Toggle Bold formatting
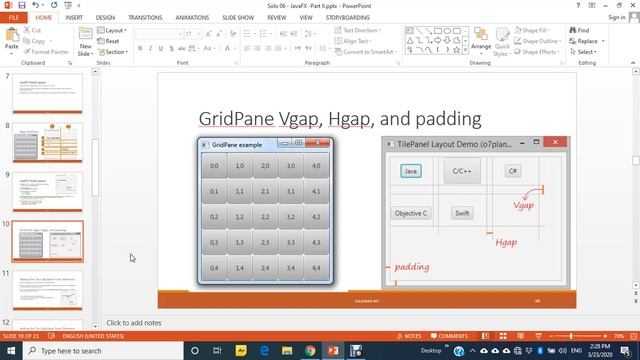 [140, 48]
